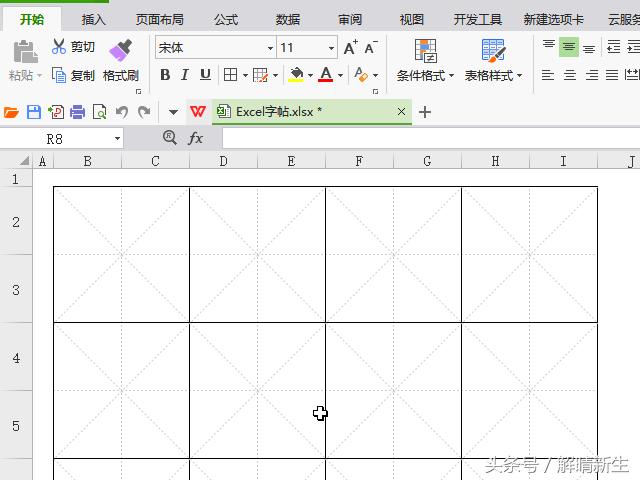640x480 pixels.
Task: Add a new document tab
Action: click(425, 112)
